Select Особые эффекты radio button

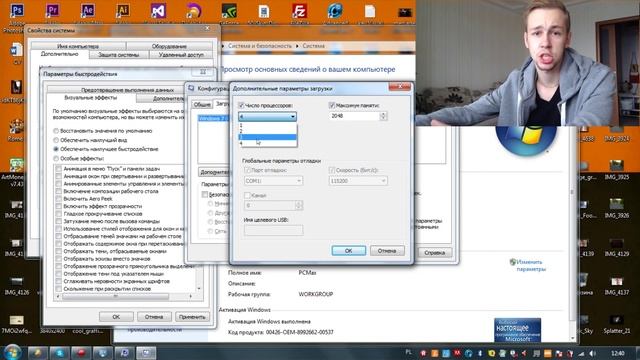(x=56, y=158)
